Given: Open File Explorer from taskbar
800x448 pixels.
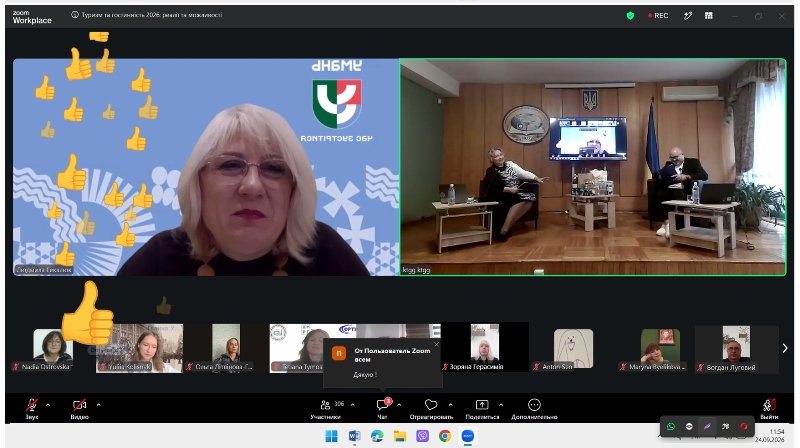Looking at the screenshot, I should 399,436.
